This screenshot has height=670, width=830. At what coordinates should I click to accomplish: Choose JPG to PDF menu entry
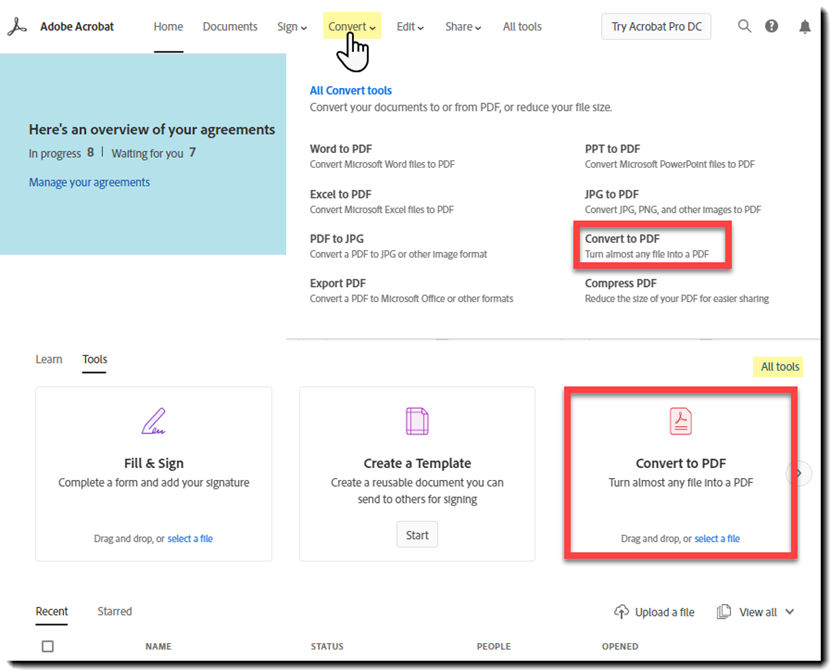pyautogui.click(x=673, y=202)
